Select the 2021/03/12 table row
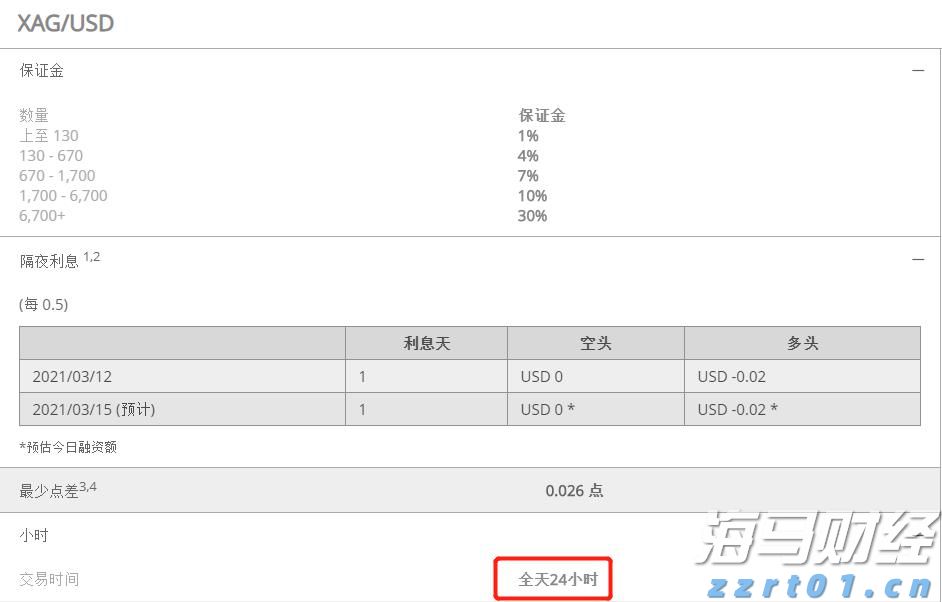Image resolution: width=942 pixels, height=602 pixels. [70, 376]
